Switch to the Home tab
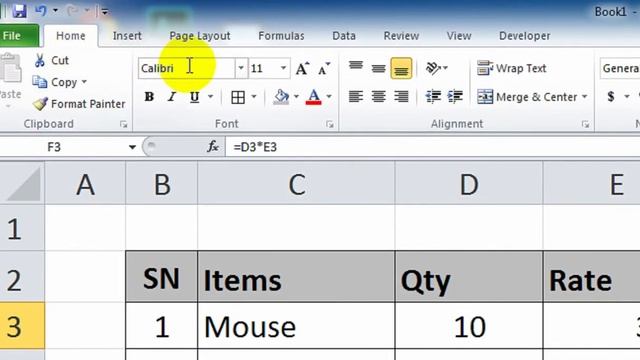640x360 pixels. pos(71,36)
